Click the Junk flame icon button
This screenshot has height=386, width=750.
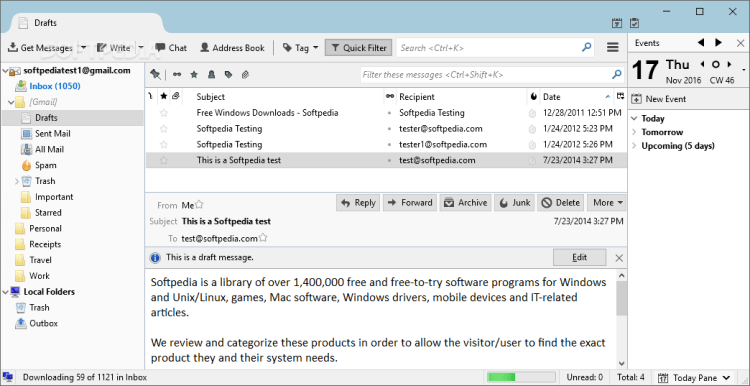point(514,203)
